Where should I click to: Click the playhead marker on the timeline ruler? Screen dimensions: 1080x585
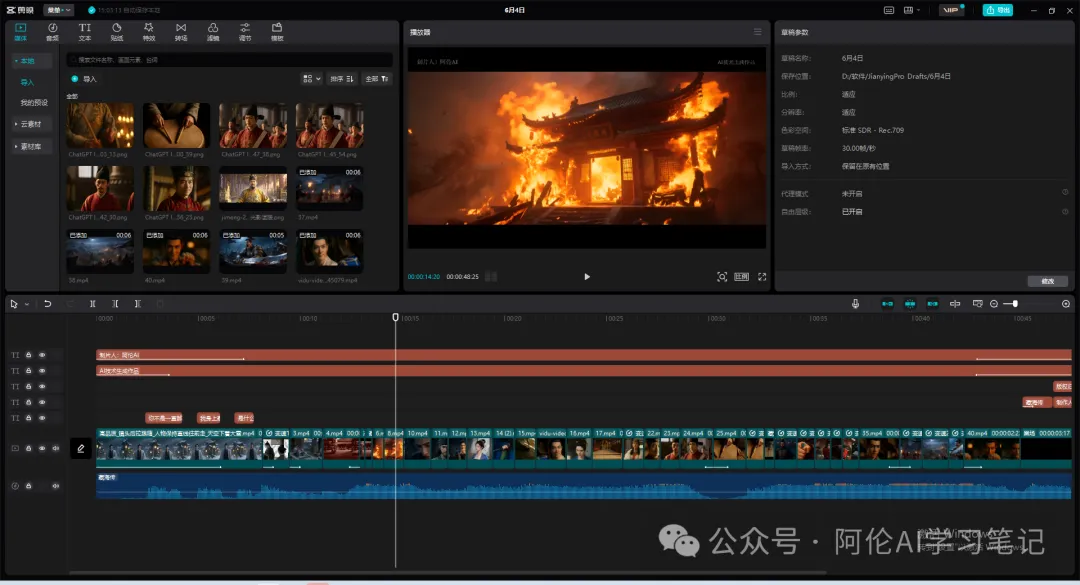[x=395, y=318]
